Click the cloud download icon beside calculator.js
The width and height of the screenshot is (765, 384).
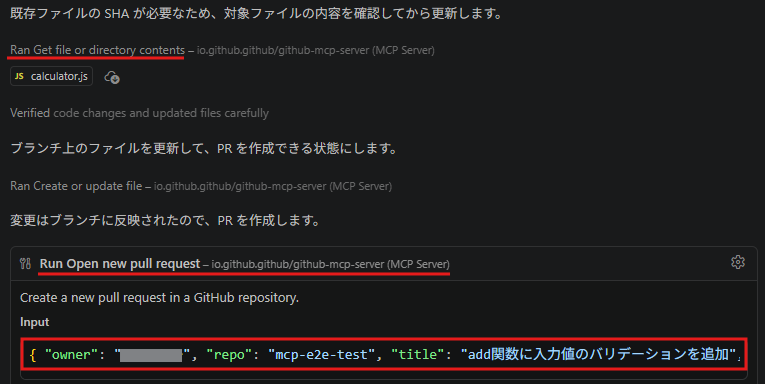[112, 77]
